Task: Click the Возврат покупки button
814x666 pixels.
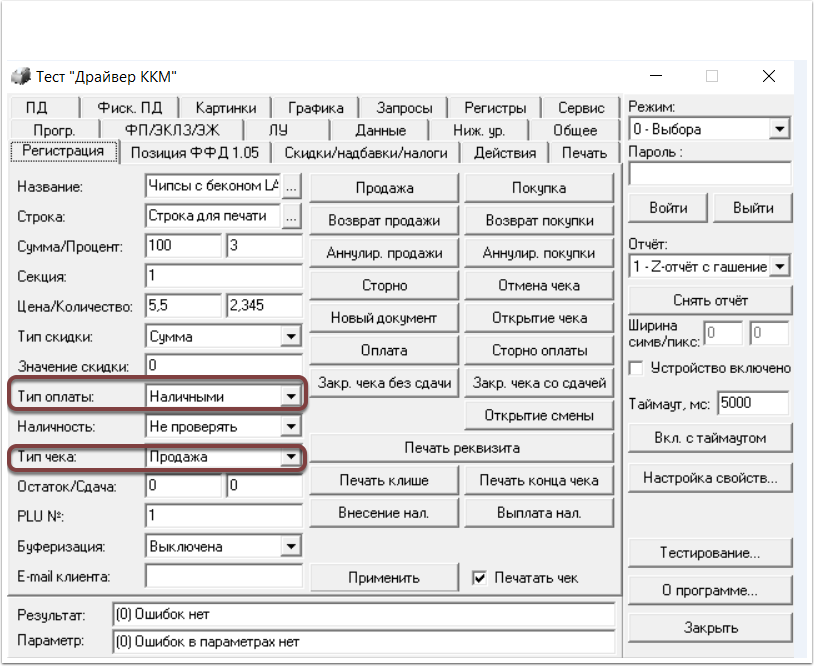Action: pos(539,221)
